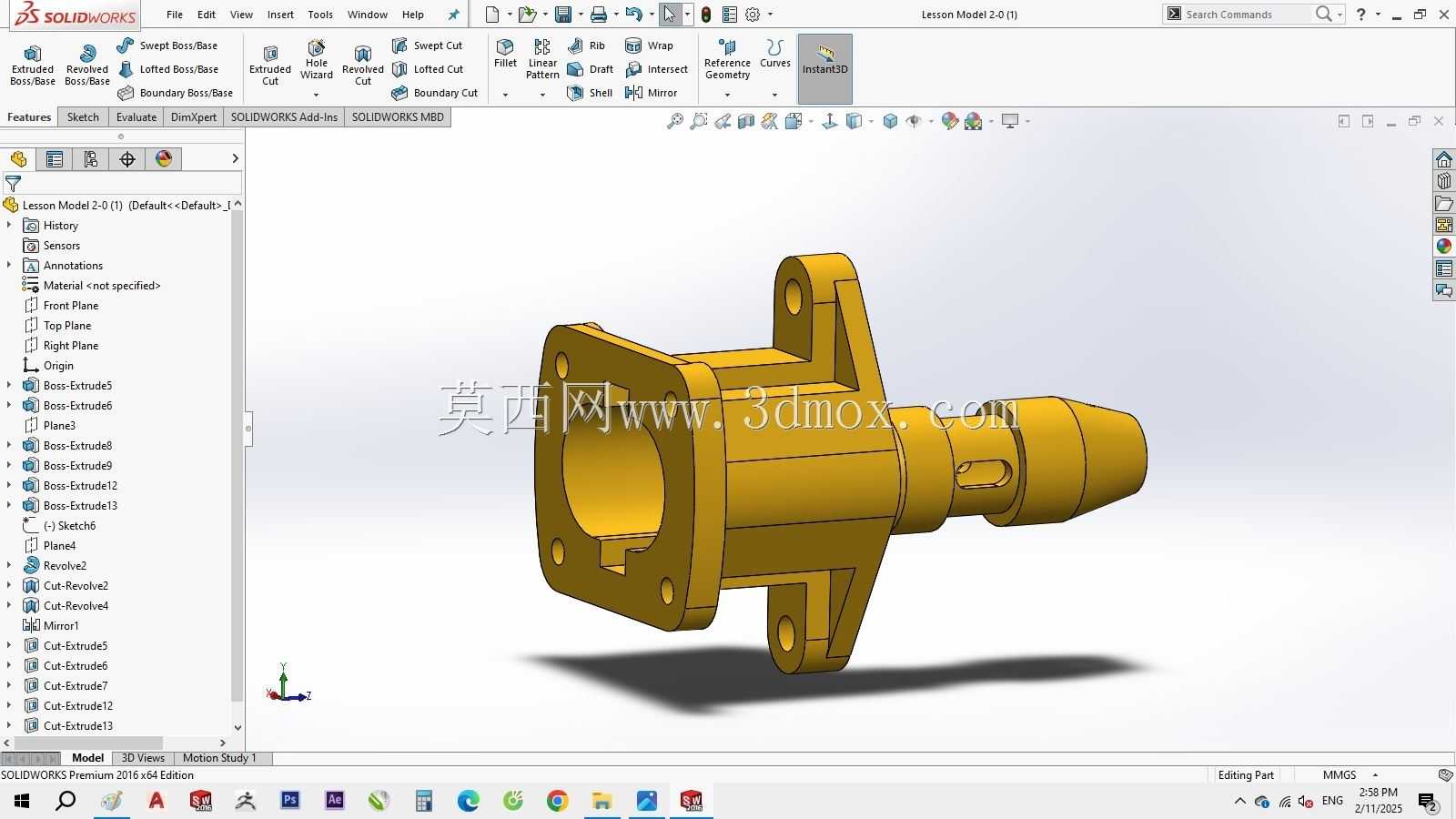The height and width of the screenshot is (819, 1456).
Task: Click the feature tree filter field
Action: (122, 183)
